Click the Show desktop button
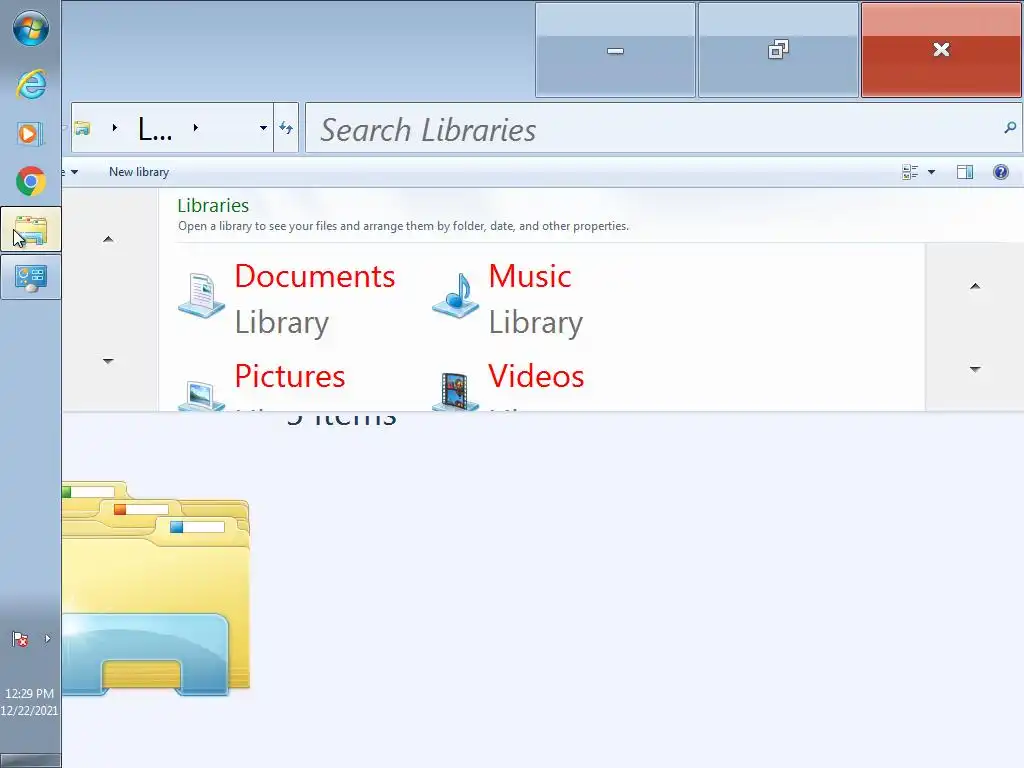 (31, 761)
